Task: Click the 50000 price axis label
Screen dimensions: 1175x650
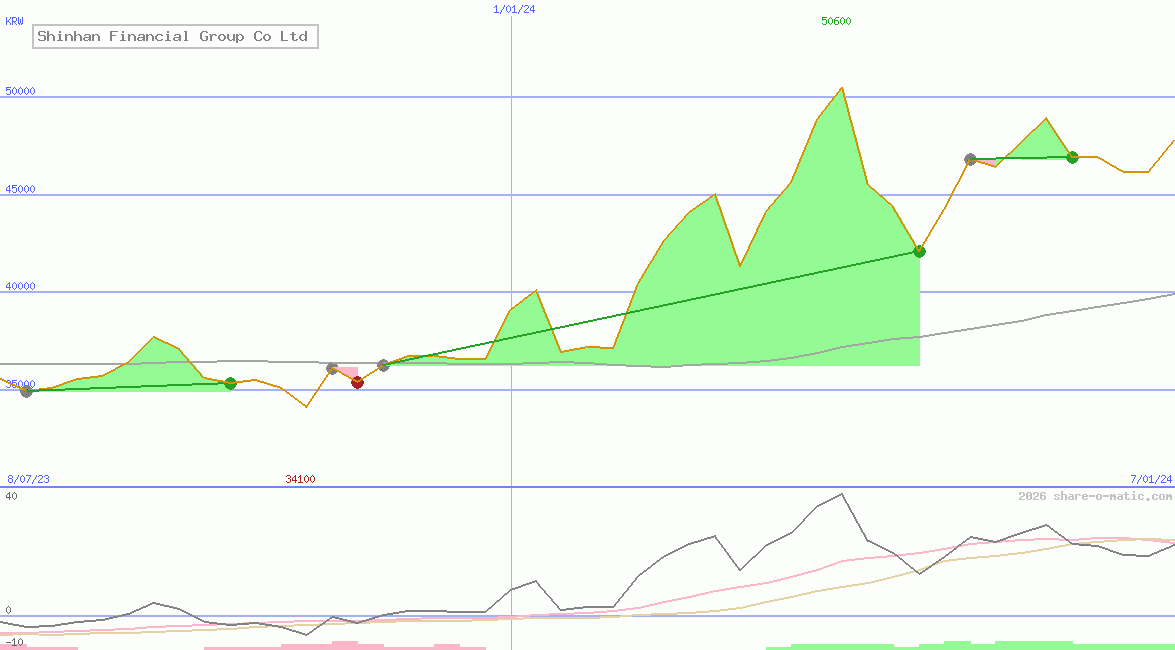Action: pyautogui.click(x=20, y=91)
